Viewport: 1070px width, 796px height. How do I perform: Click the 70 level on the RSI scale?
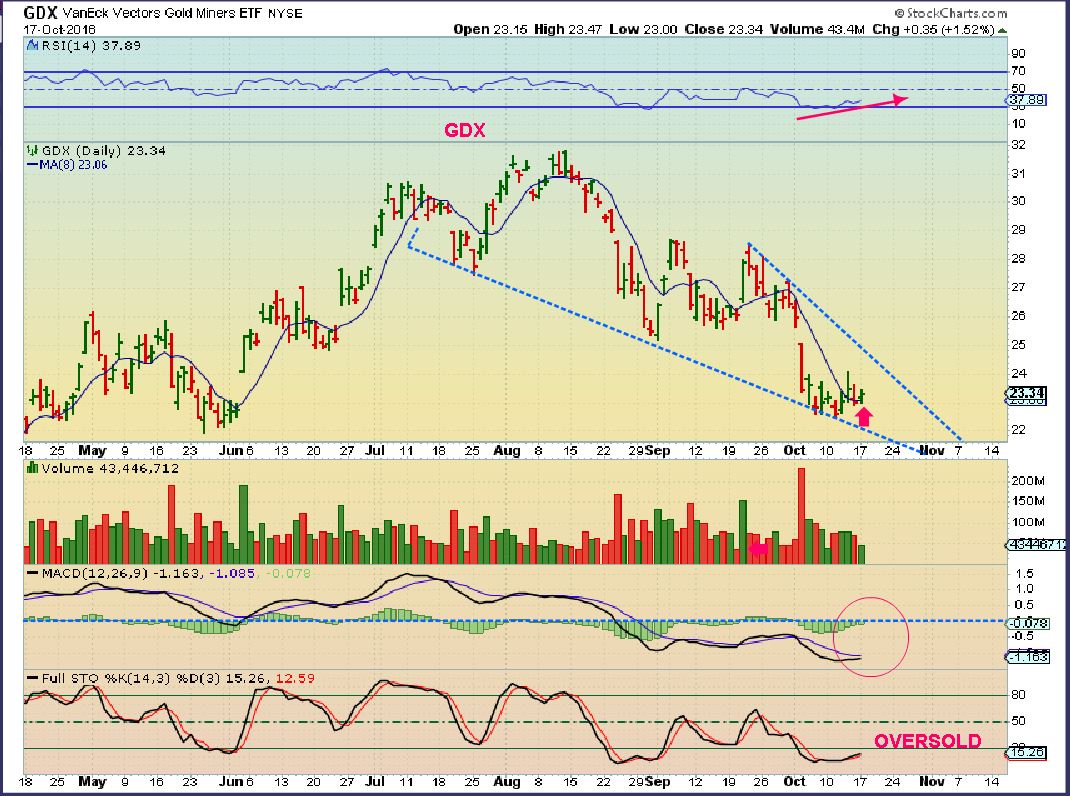point(1018,71)
